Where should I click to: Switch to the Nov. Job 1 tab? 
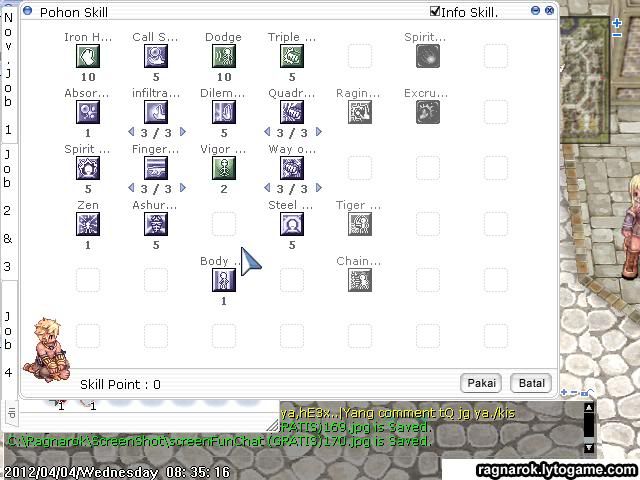click(9, 75)
